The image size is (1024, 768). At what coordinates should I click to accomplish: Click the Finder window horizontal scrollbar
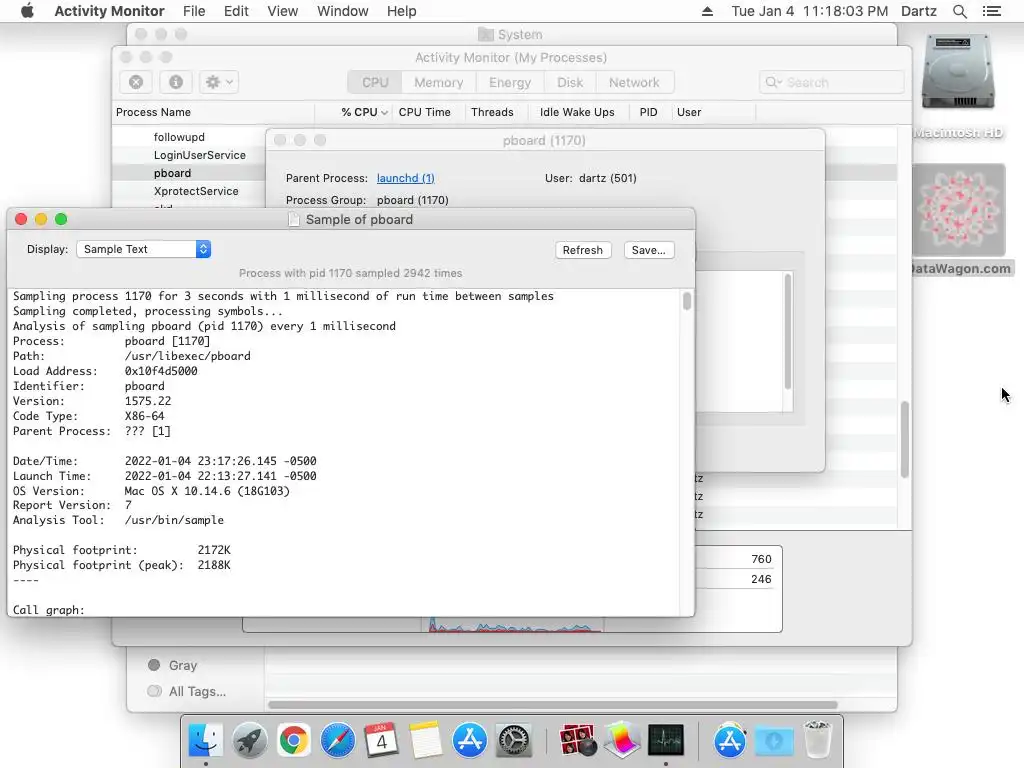point(552,705)
